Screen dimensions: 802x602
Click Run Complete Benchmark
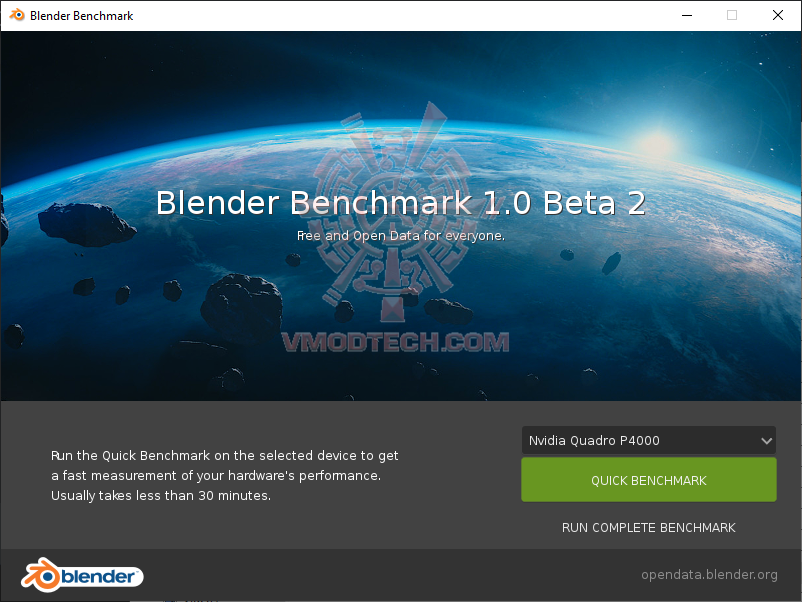point(649,528)
